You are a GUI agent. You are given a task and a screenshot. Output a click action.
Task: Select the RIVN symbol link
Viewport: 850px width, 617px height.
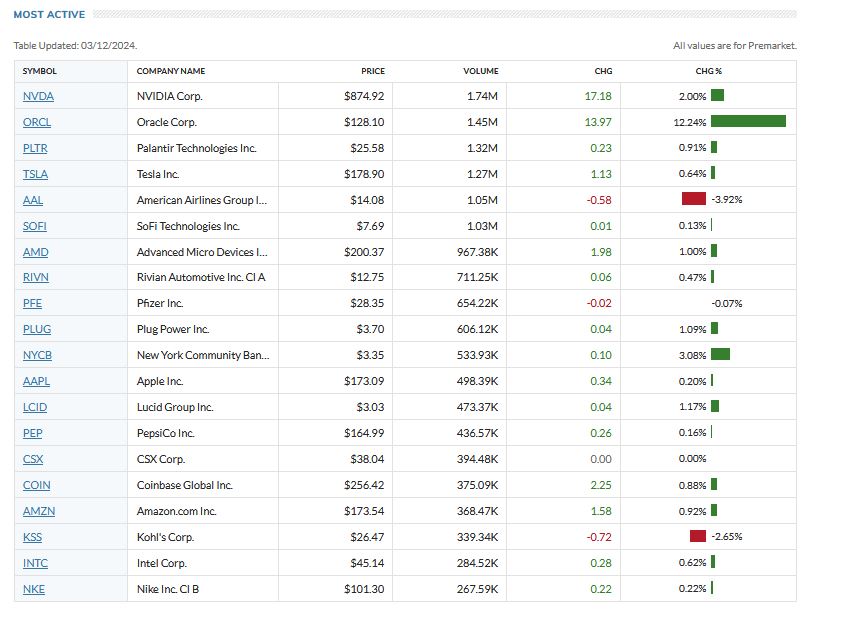click(36, 277)
